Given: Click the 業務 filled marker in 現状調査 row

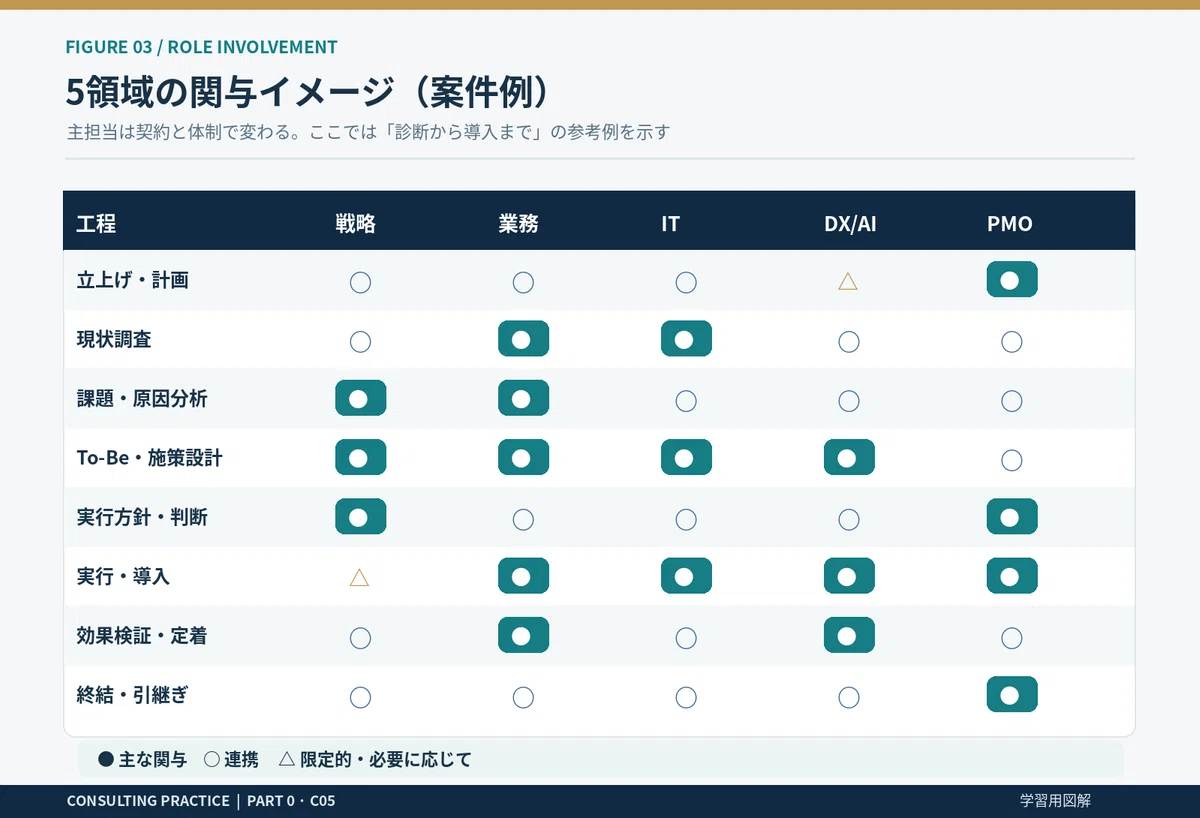Looking at the screenshot, I should click(523, 339).
